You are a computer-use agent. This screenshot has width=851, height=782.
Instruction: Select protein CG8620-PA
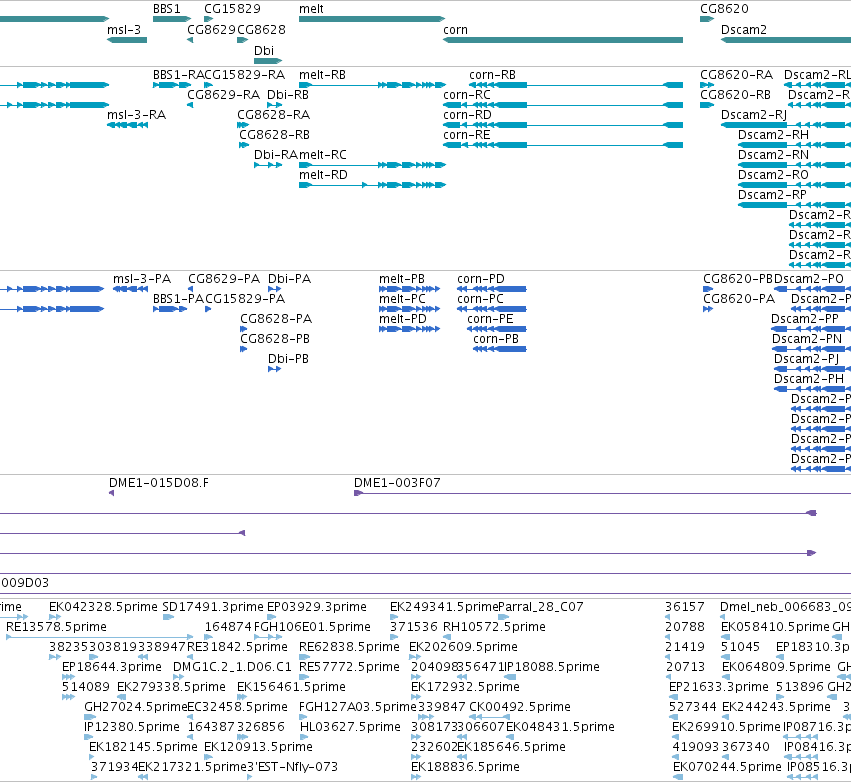click(739, 299)
